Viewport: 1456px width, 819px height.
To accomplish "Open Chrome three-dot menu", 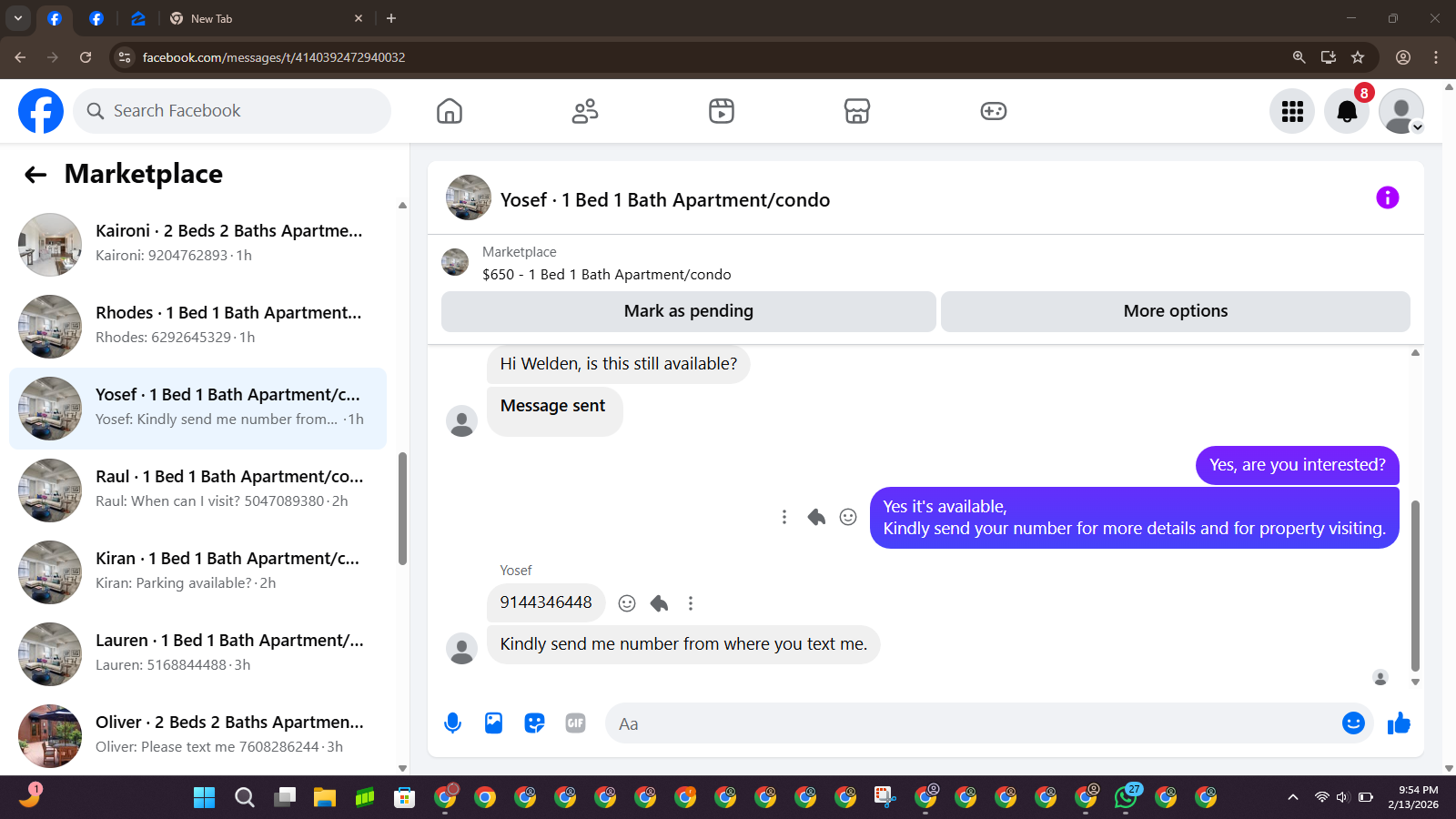I will point(1436,57).
